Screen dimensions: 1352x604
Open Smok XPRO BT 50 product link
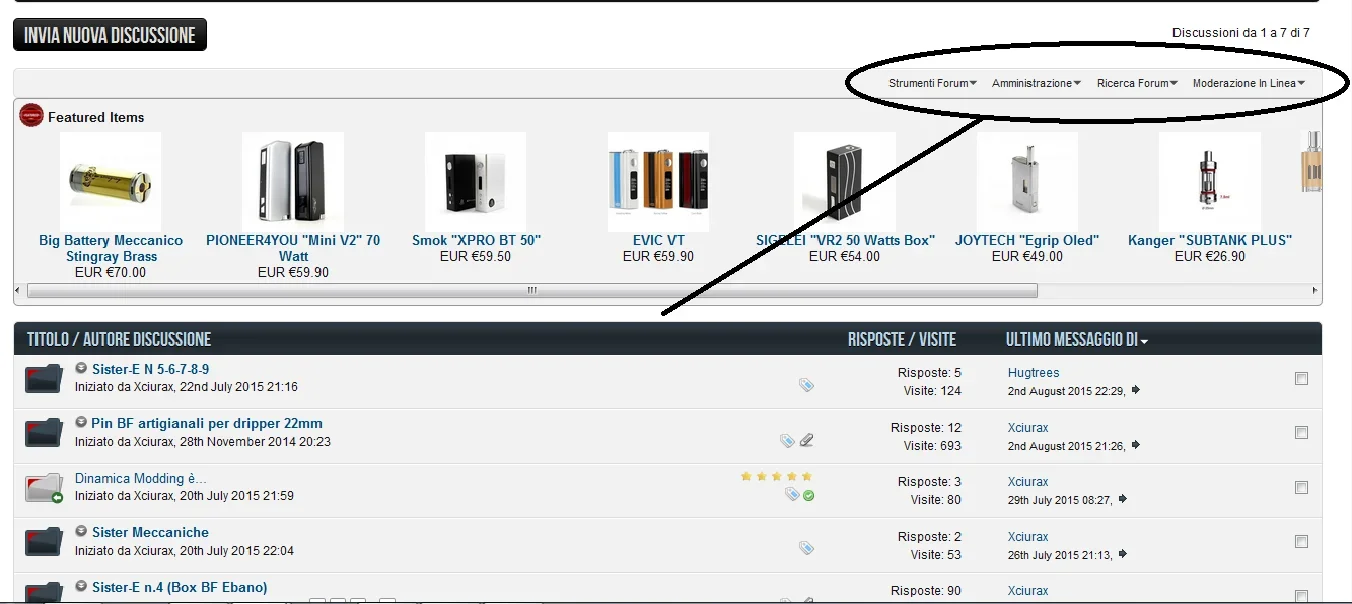point(476,240)
